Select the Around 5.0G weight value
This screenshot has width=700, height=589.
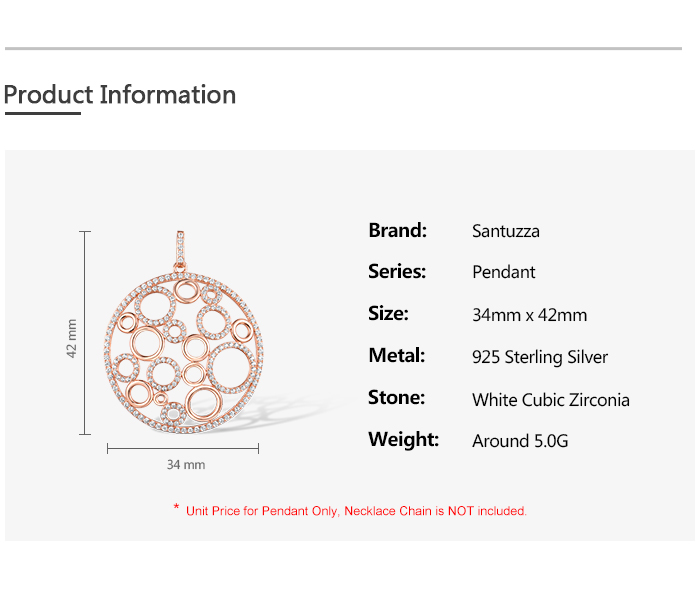pyautogui.click(x=520, y=441)
